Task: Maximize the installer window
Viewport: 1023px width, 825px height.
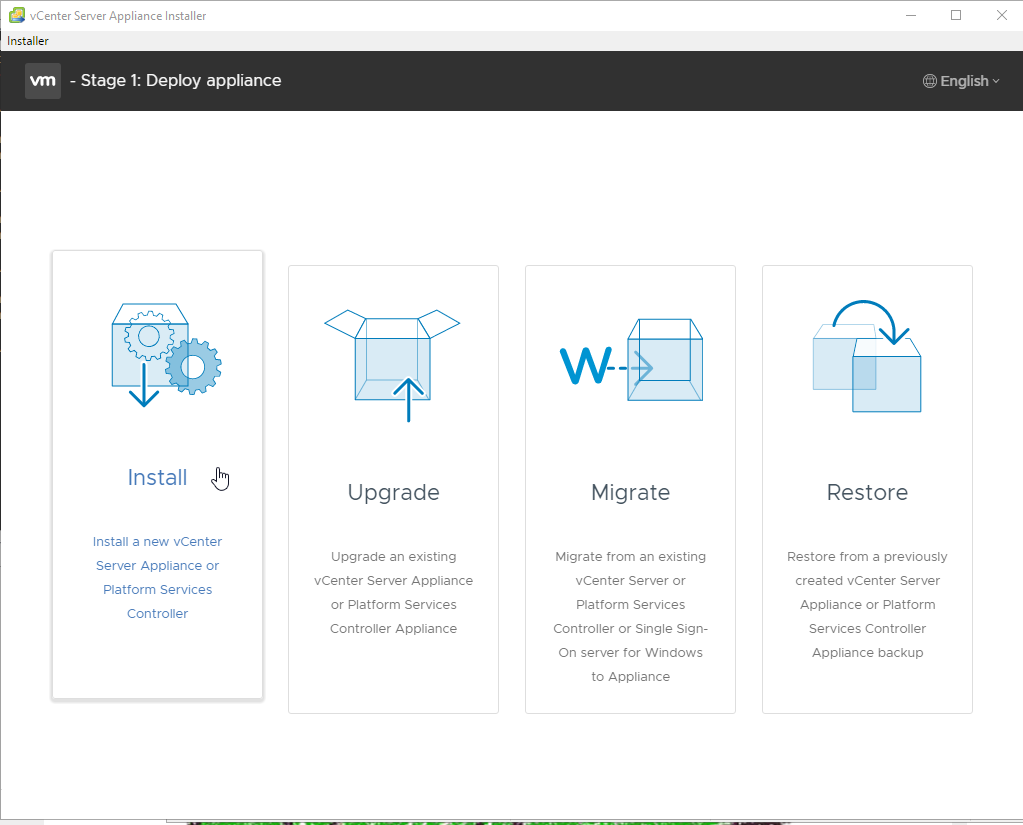Action: coord(956,15)
